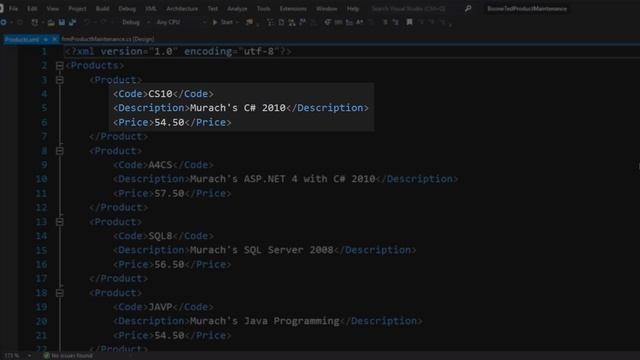Collapse the Product node containing CS10
Screen dimensions: 640x360
click(60, 80)
